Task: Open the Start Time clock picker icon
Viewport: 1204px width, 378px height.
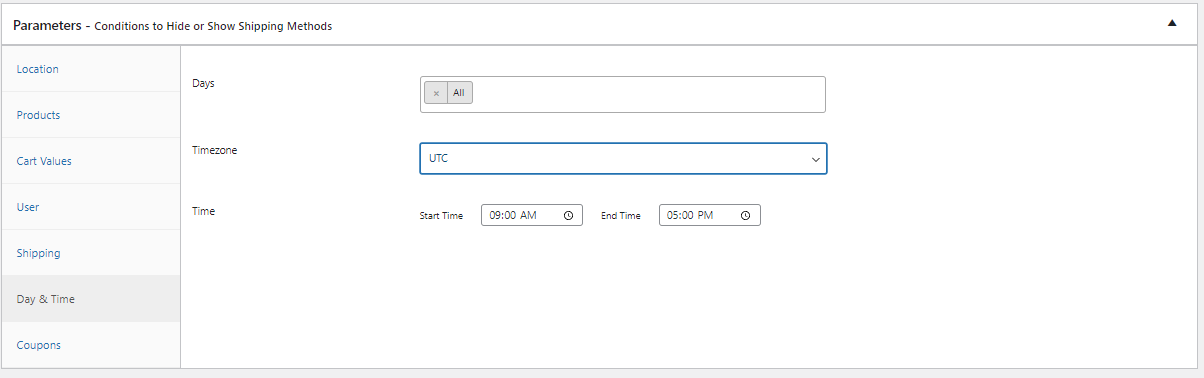Action: click(x=568, y=215)
